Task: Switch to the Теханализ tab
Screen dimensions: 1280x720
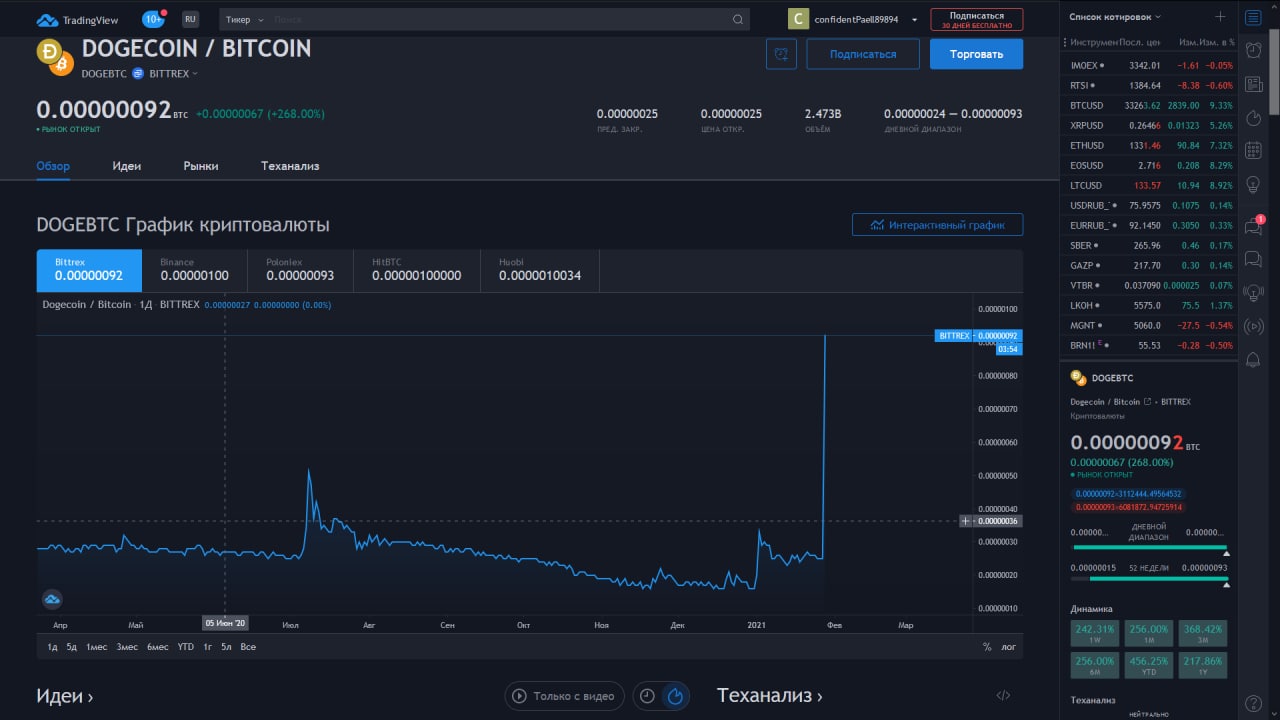Action: [x=290, y=166]
